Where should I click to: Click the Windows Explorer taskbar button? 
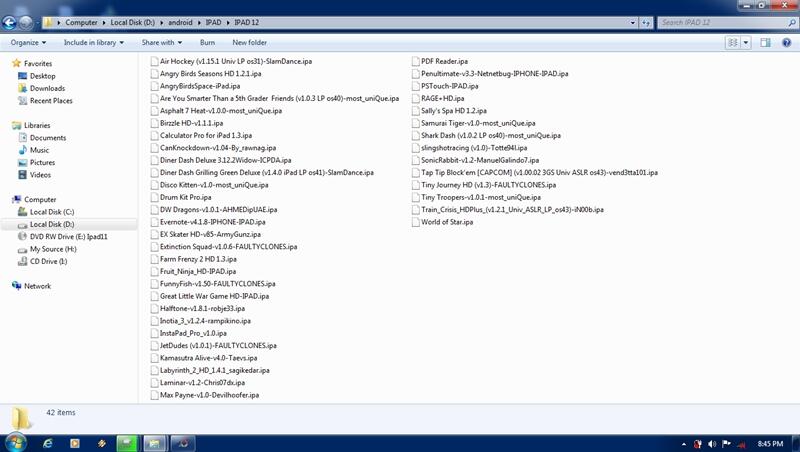[154, 443]
